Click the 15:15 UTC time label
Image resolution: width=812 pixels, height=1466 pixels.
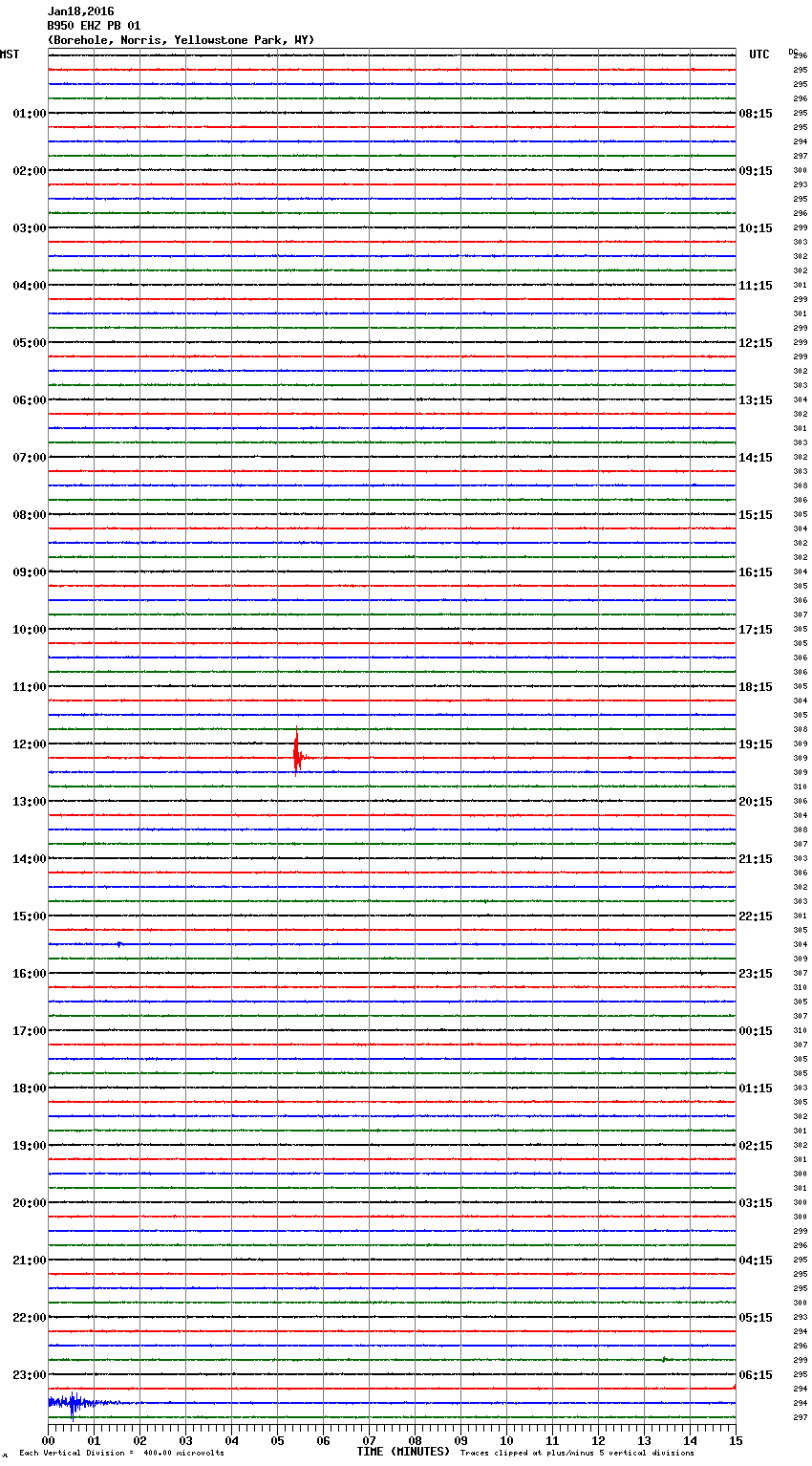[756, 515]
